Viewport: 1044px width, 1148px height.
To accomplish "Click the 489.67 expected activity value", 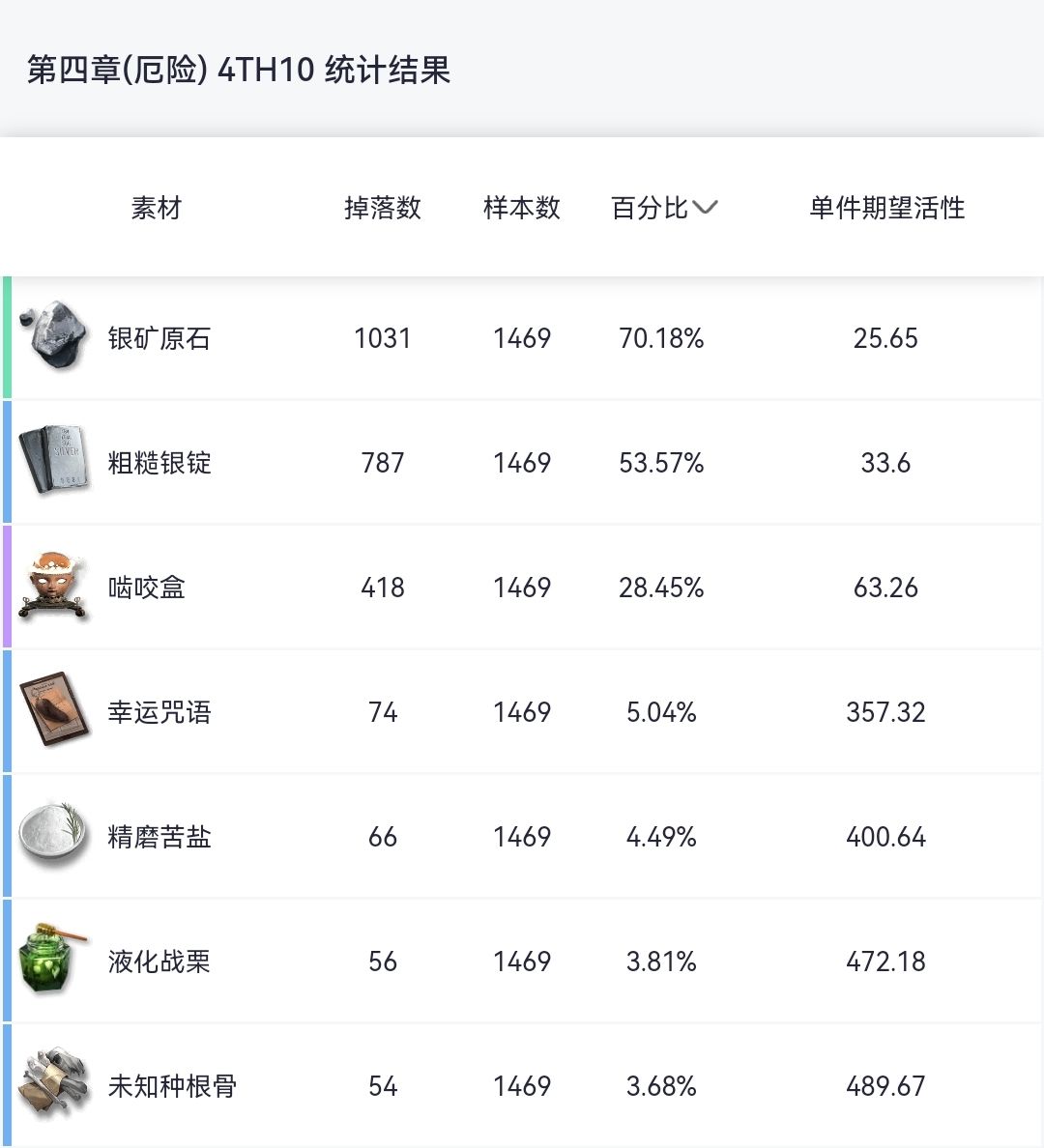I will (885, 1086).
